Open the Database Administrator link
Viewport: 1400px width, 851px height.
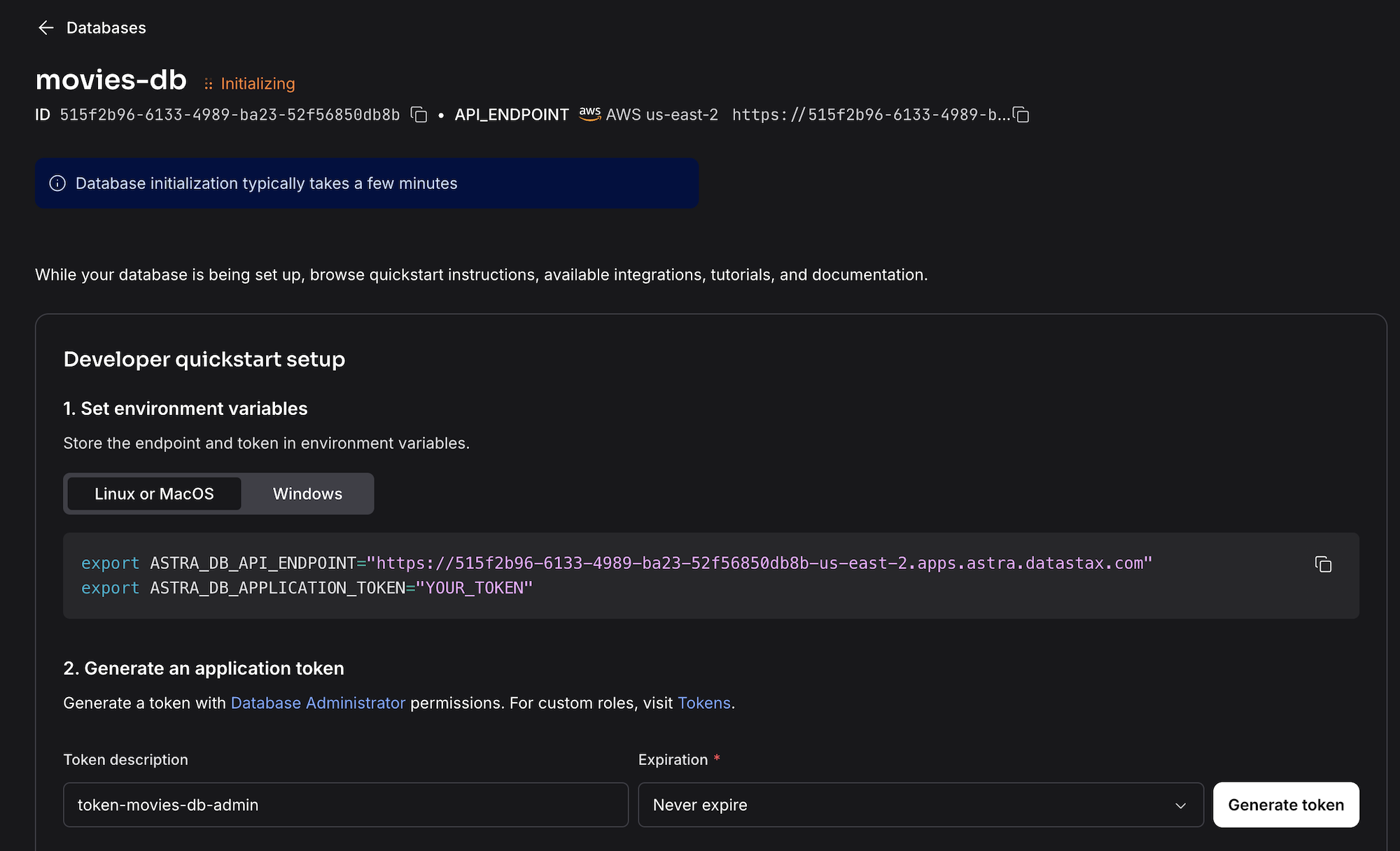tap(318, 703)
